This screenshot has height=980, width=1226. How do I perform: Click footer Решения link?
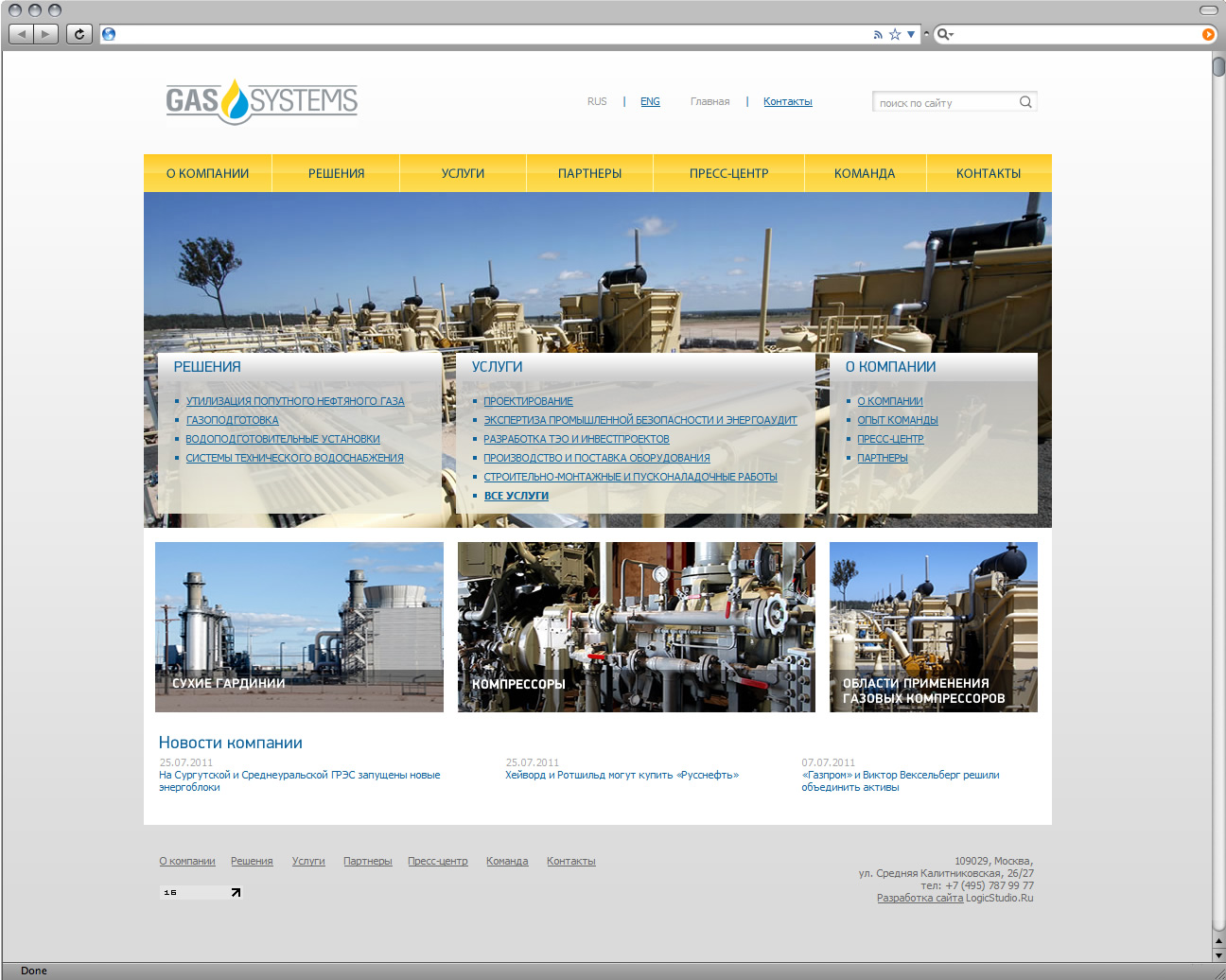pyautogui.click(x=252, y=861)
